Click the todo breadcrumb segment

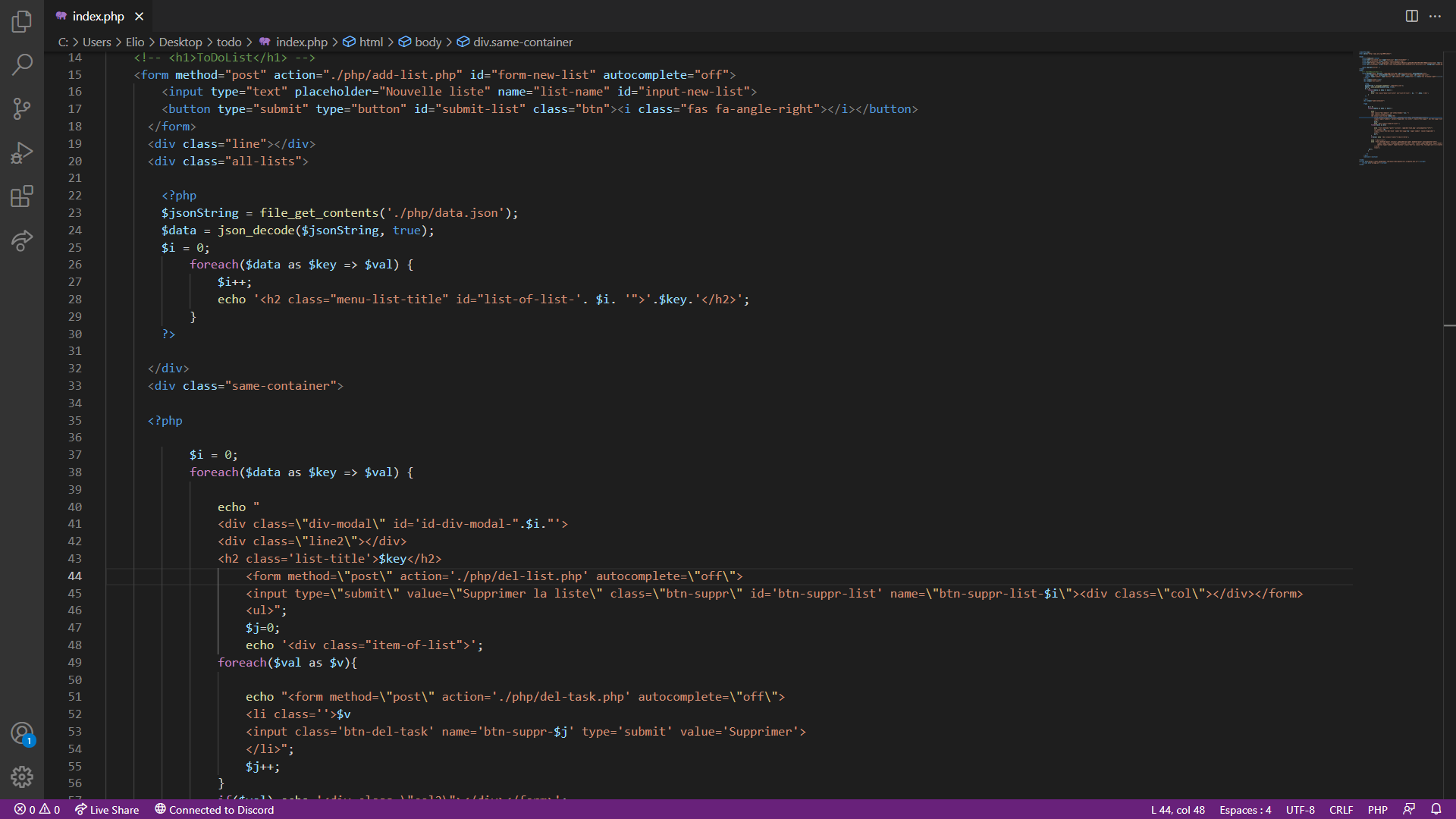229,42
